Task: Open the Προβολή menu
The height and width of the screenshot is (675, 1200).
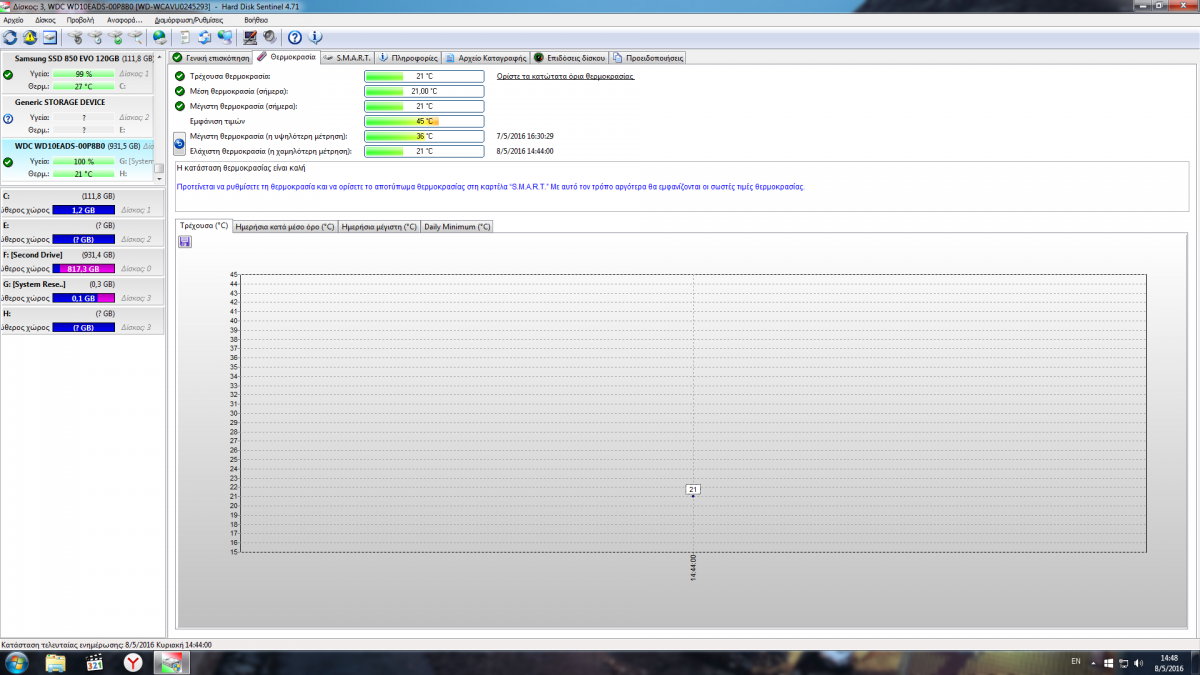Action: 81,19
